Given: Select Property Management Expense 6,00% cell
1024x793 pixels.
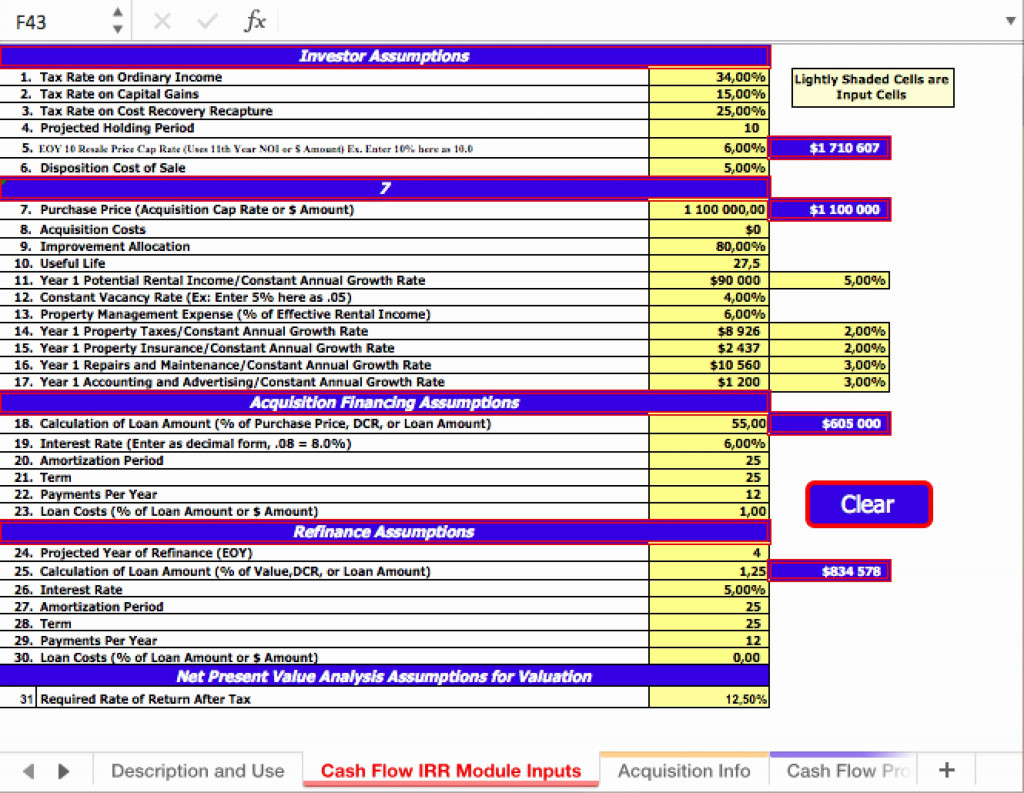Looking at the screenshot, I should tap(709, 314).
